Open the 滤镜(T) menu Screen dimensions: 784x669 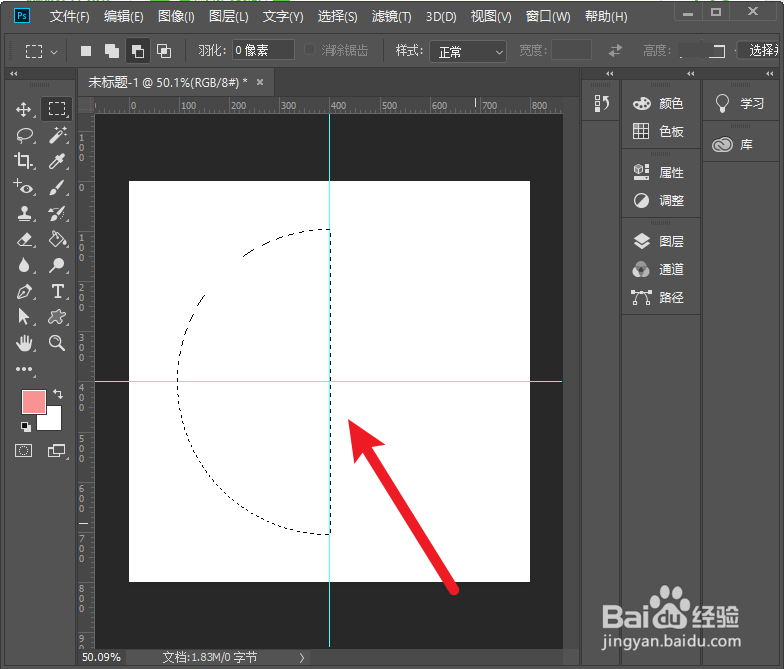(x=392, y=16)
